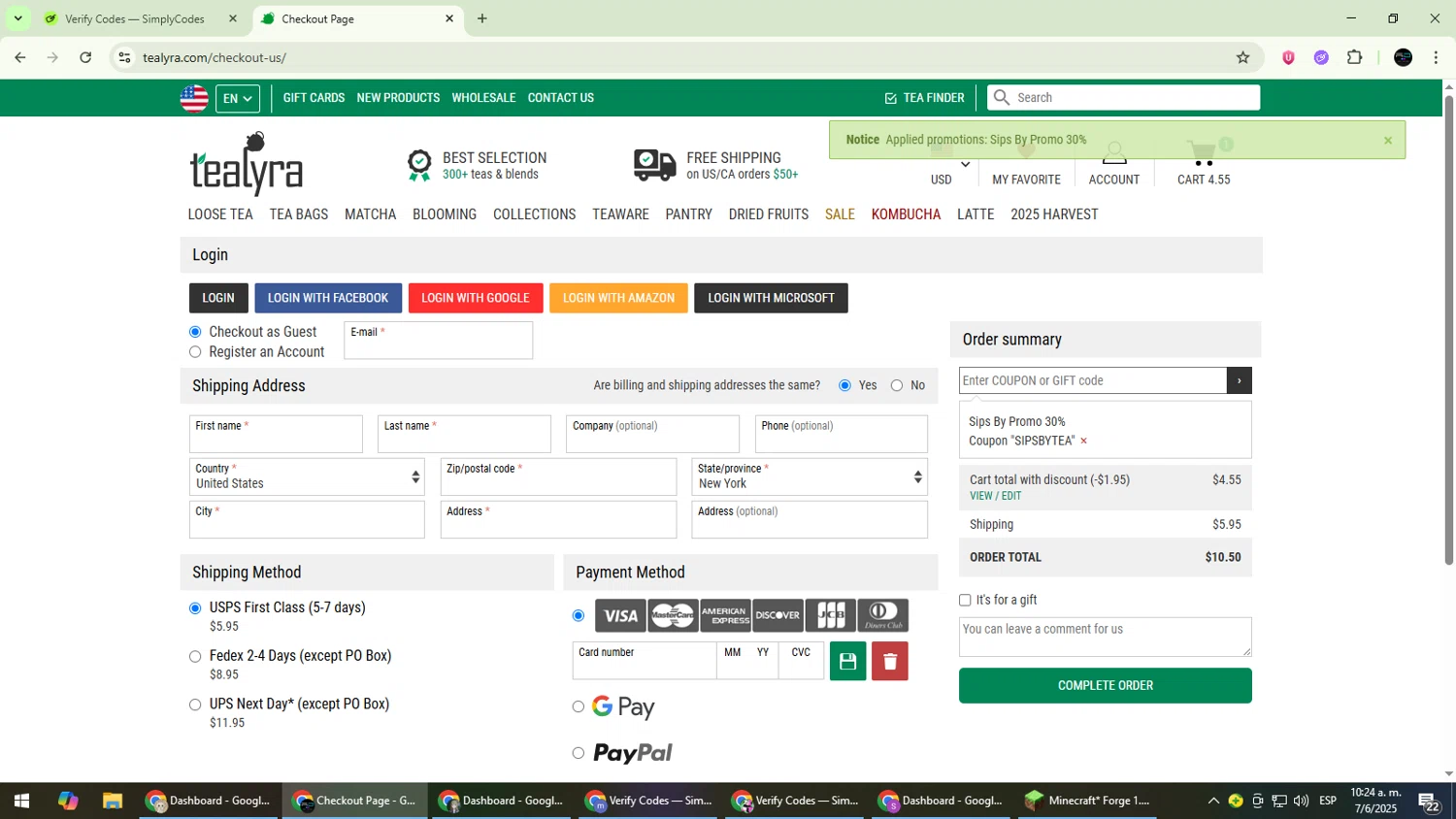Open the SALE menu
Viewport: 1456px width, 819px height.
840,214
